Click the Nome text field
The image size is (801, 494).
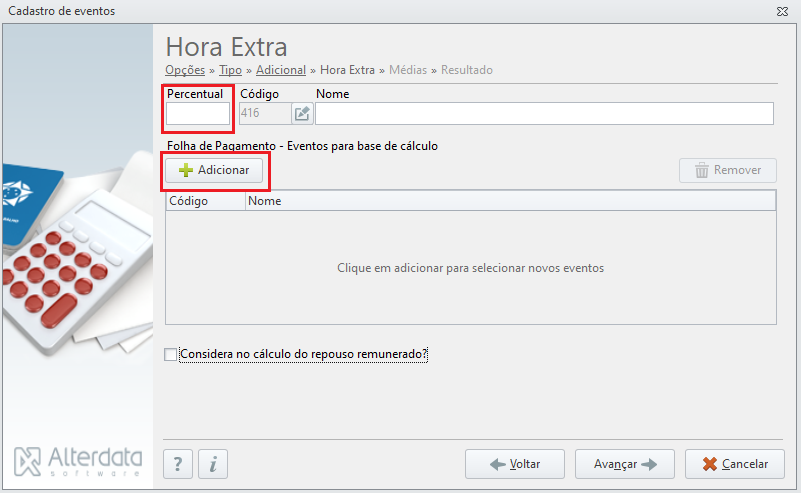coord(544,113)
